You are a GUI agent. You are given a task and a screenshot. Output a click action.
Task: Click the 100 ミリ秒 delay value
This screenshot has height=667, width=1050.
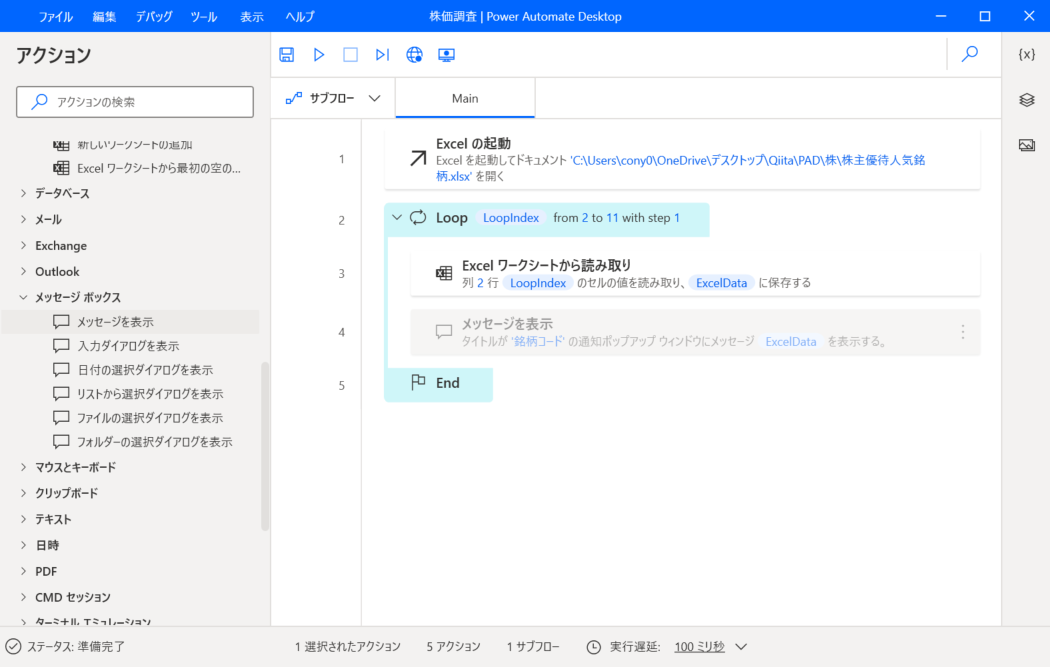pyautogui.click(x=699, y=647)
